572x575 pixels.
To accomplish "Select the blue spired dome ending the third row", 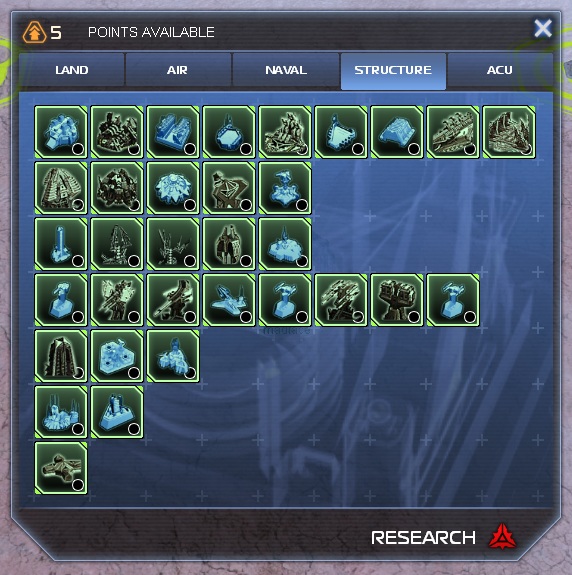I will [285, 244].
